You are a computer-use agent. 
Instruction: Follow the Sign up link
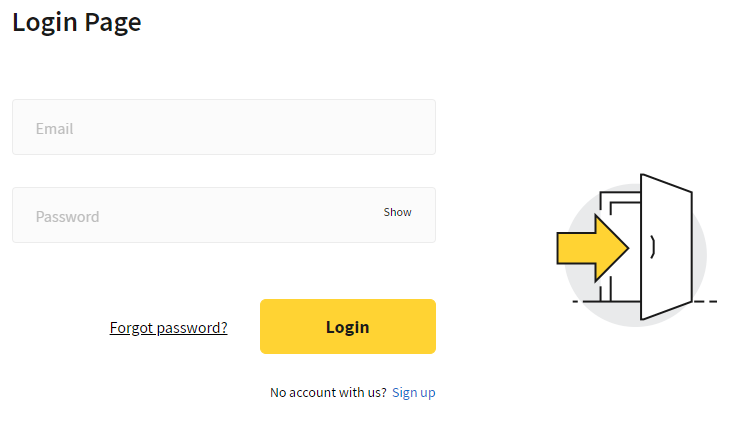point(413,392)
